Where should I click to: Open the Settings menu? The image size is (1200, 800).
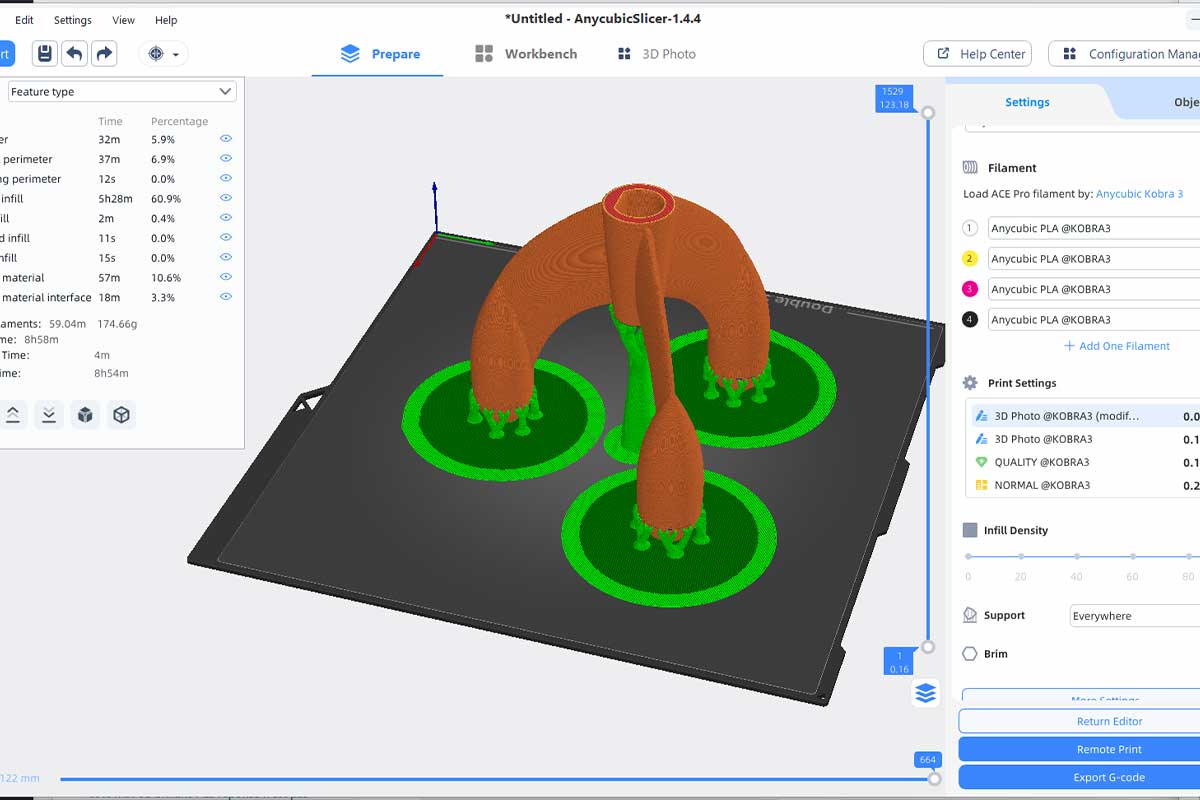[72, 20]
